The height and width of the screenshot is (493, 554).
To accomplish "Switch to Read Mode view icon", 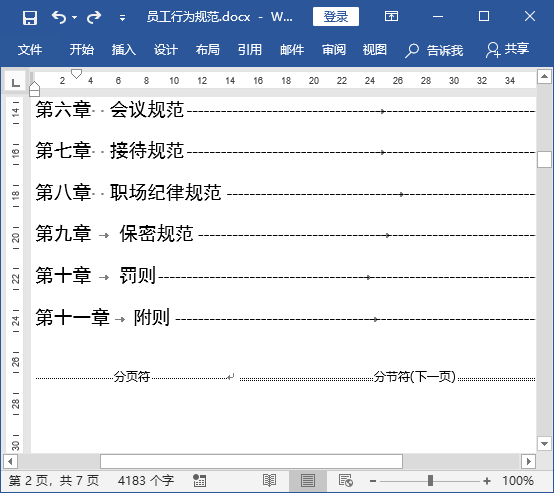I will (x=269, y=481).
